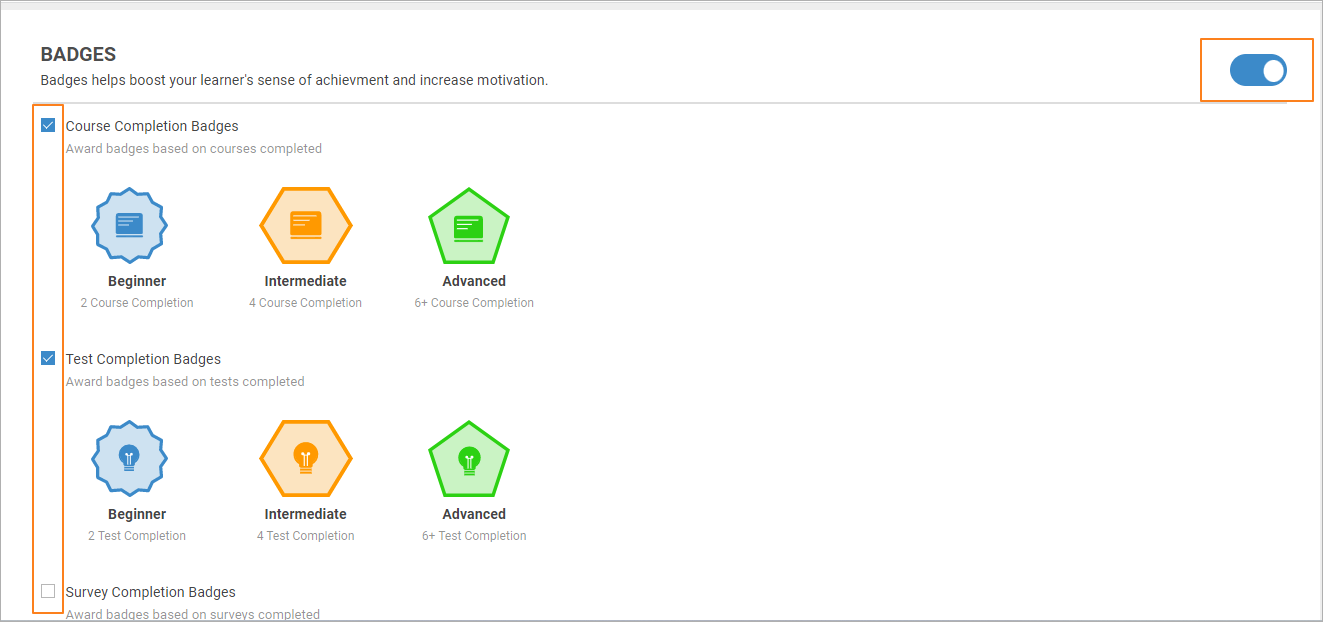Click the Test Completion Badges label
Screen dimensions: 1325x623
click(143, 359)
